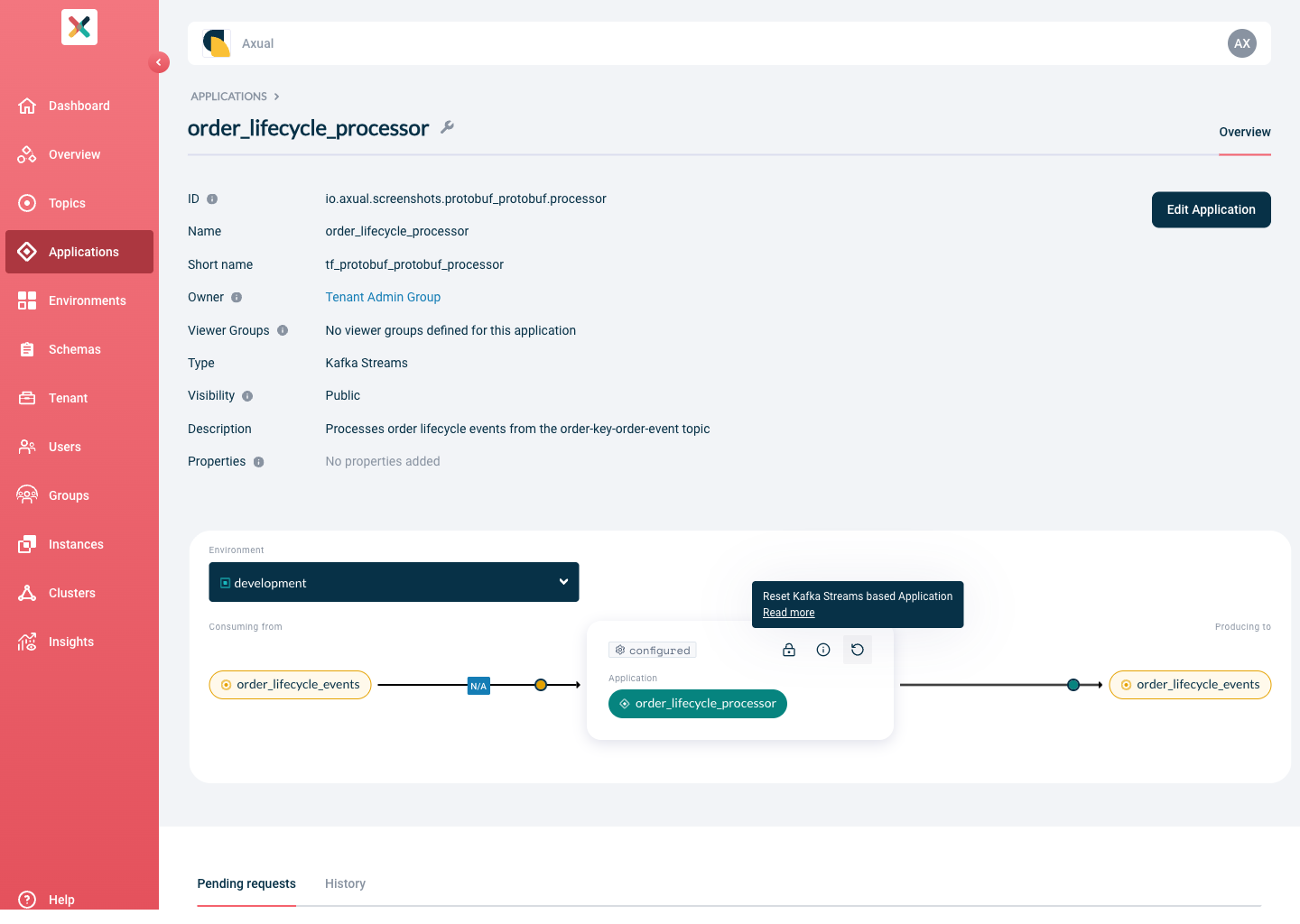Collapse the sidebar with the chevron button
The height and width of the screenshot is (924, 1300).
click(159, 62)
